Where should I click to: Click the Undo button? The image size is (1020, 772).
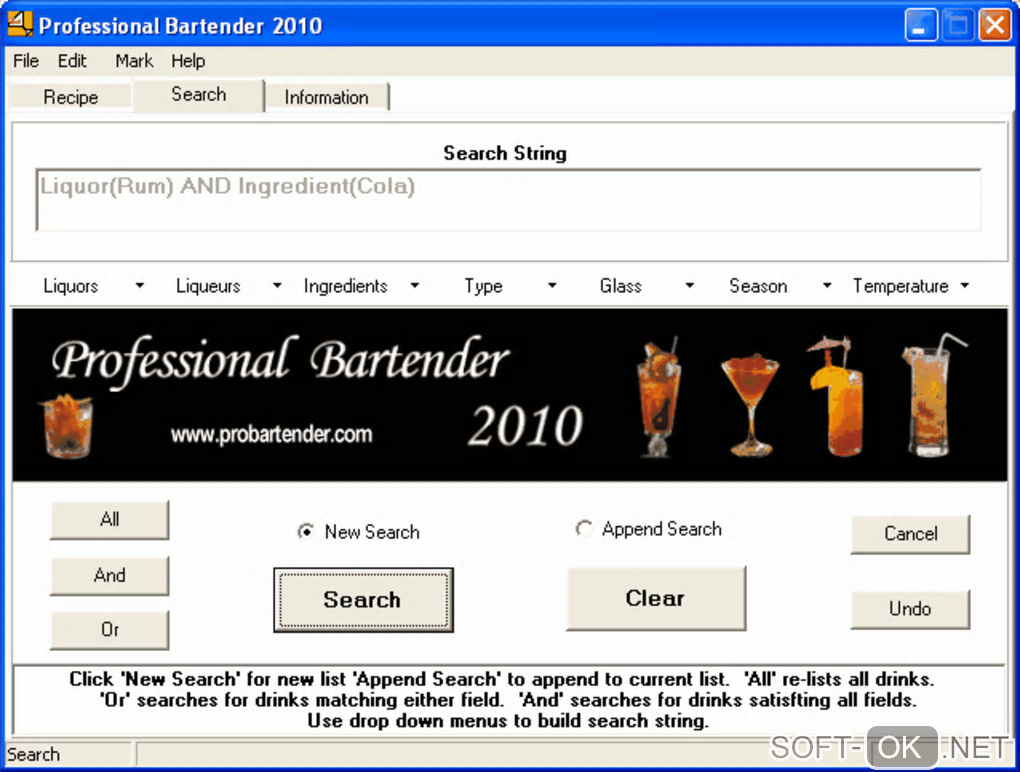pyautogui.click(x=910, y=609)
